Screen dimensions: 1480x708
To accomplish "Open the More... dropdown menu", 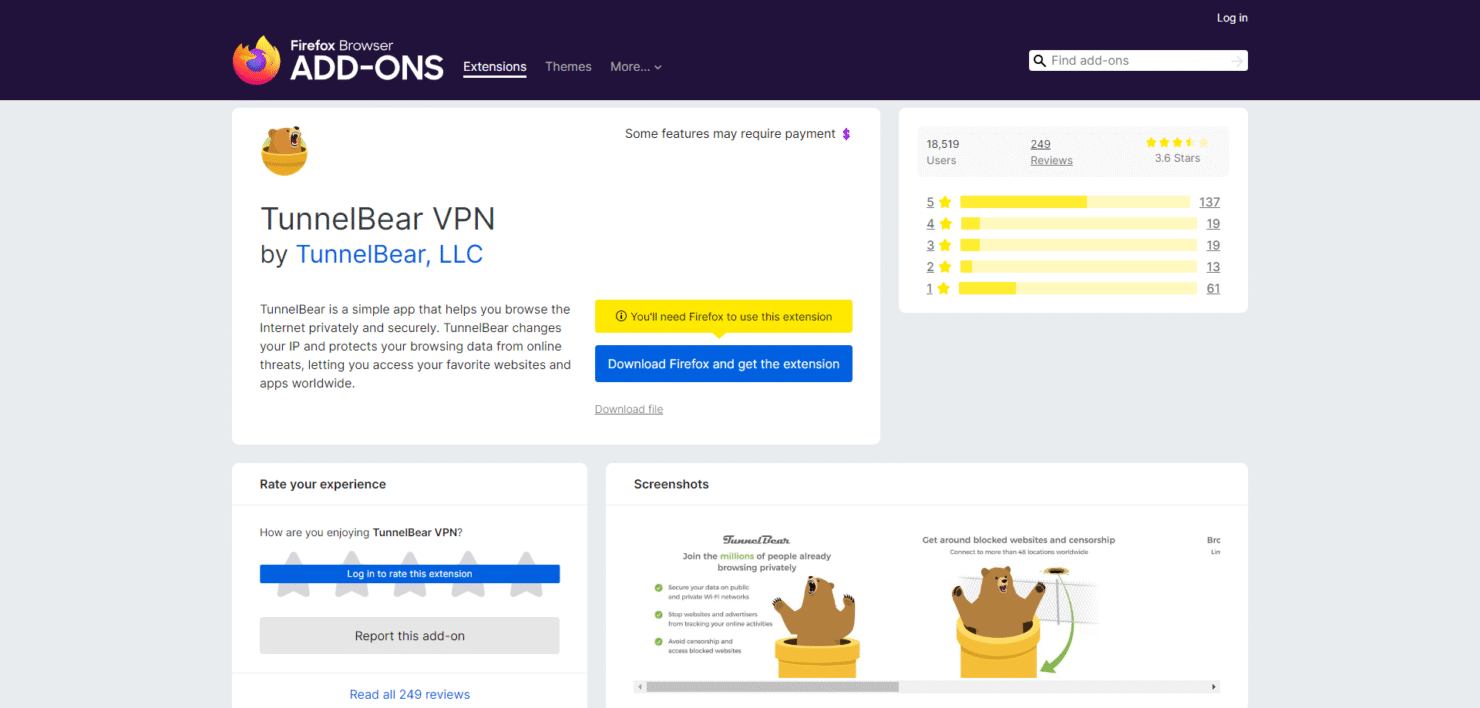I will click(x=636, y=67).
